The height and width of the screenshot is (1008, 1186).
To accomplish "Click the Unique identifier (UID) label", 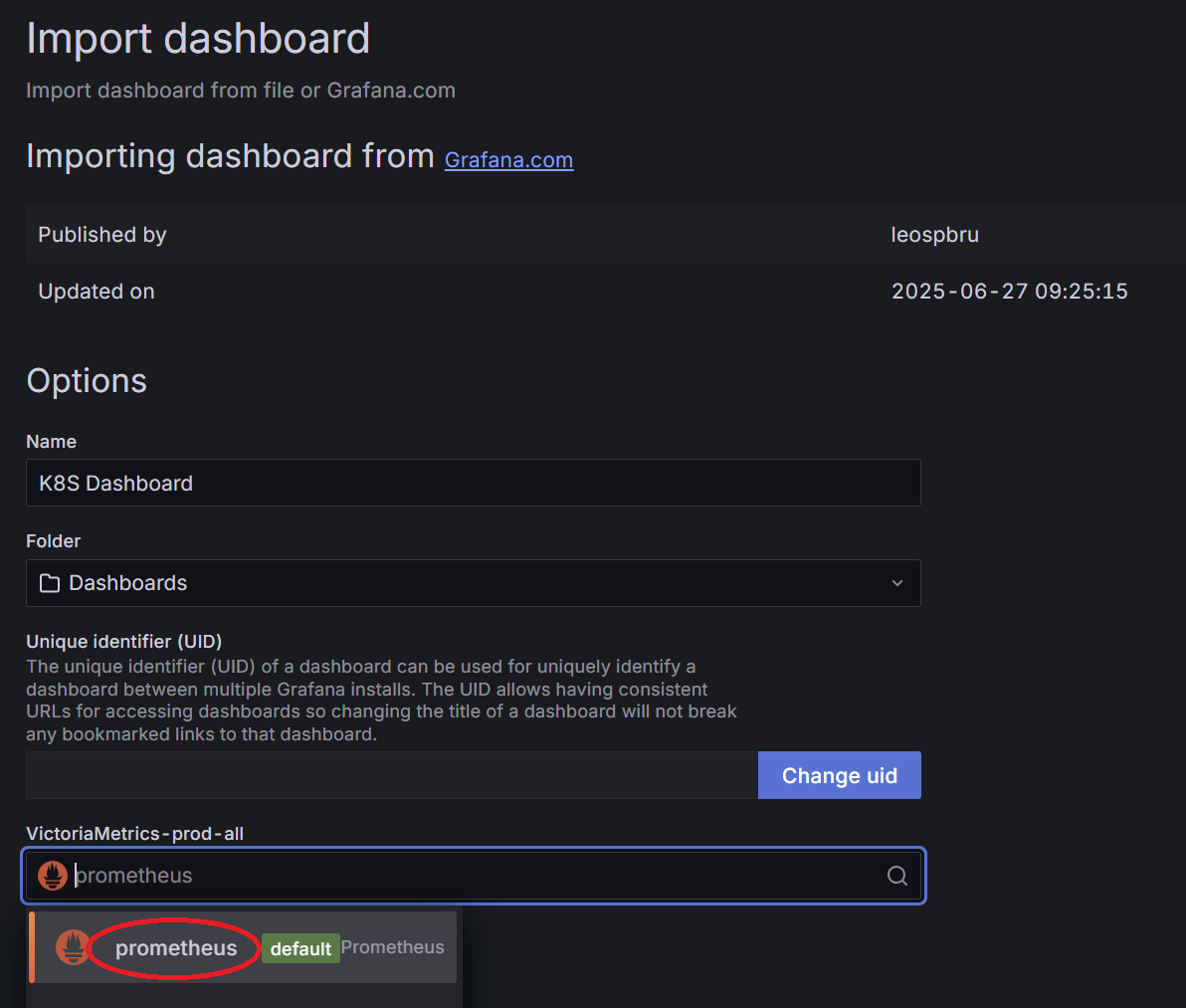I will 123,642.
